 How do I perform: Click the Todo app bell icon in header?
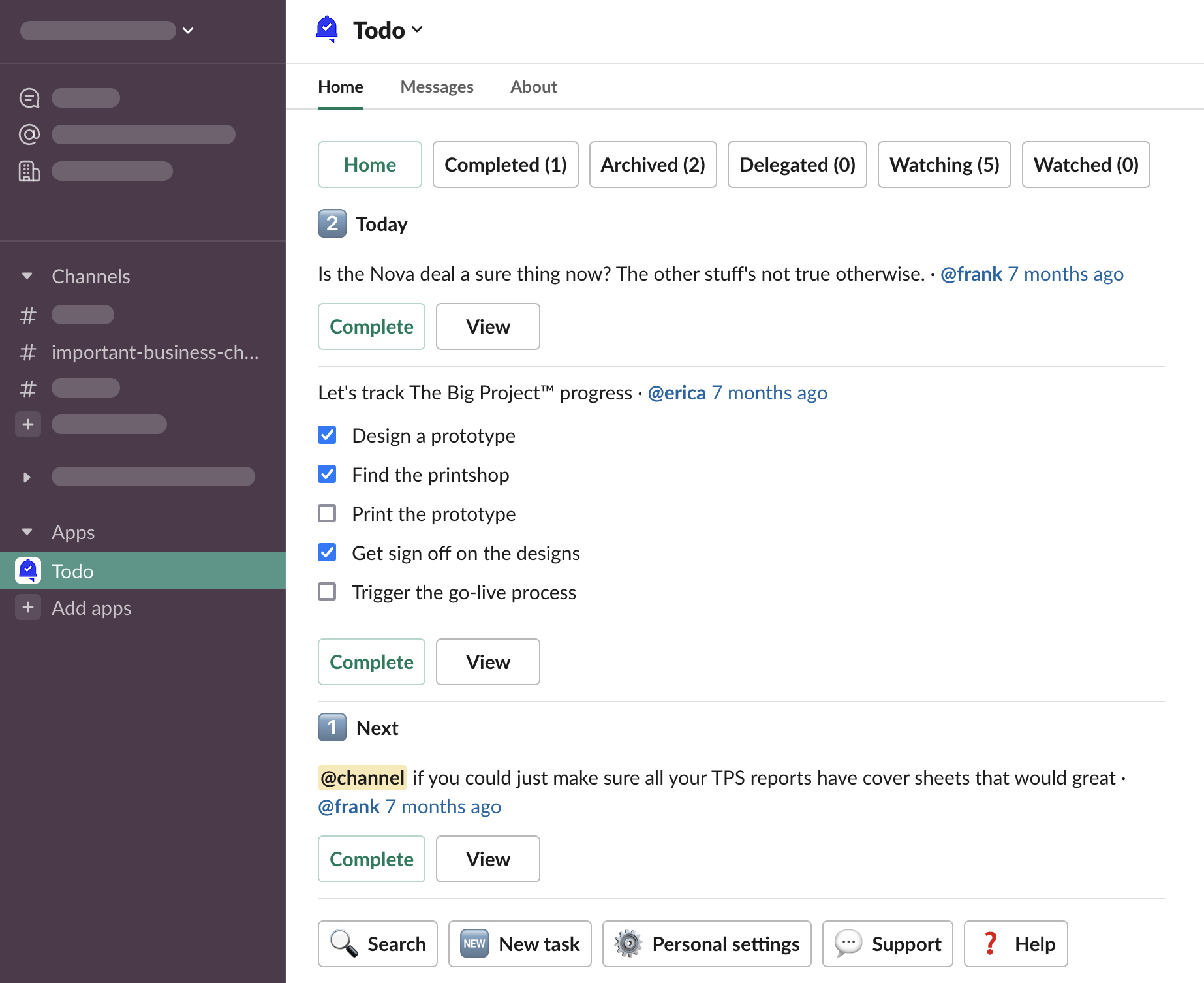(x=327, y=29)
